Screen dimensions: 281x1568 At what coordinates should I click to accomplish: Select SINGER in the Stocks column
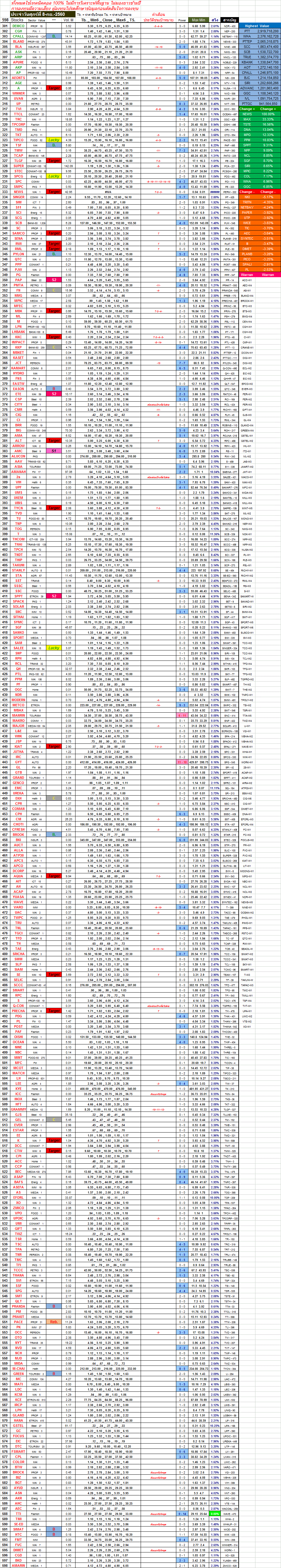pyautogui.click(x=18, y=197)
